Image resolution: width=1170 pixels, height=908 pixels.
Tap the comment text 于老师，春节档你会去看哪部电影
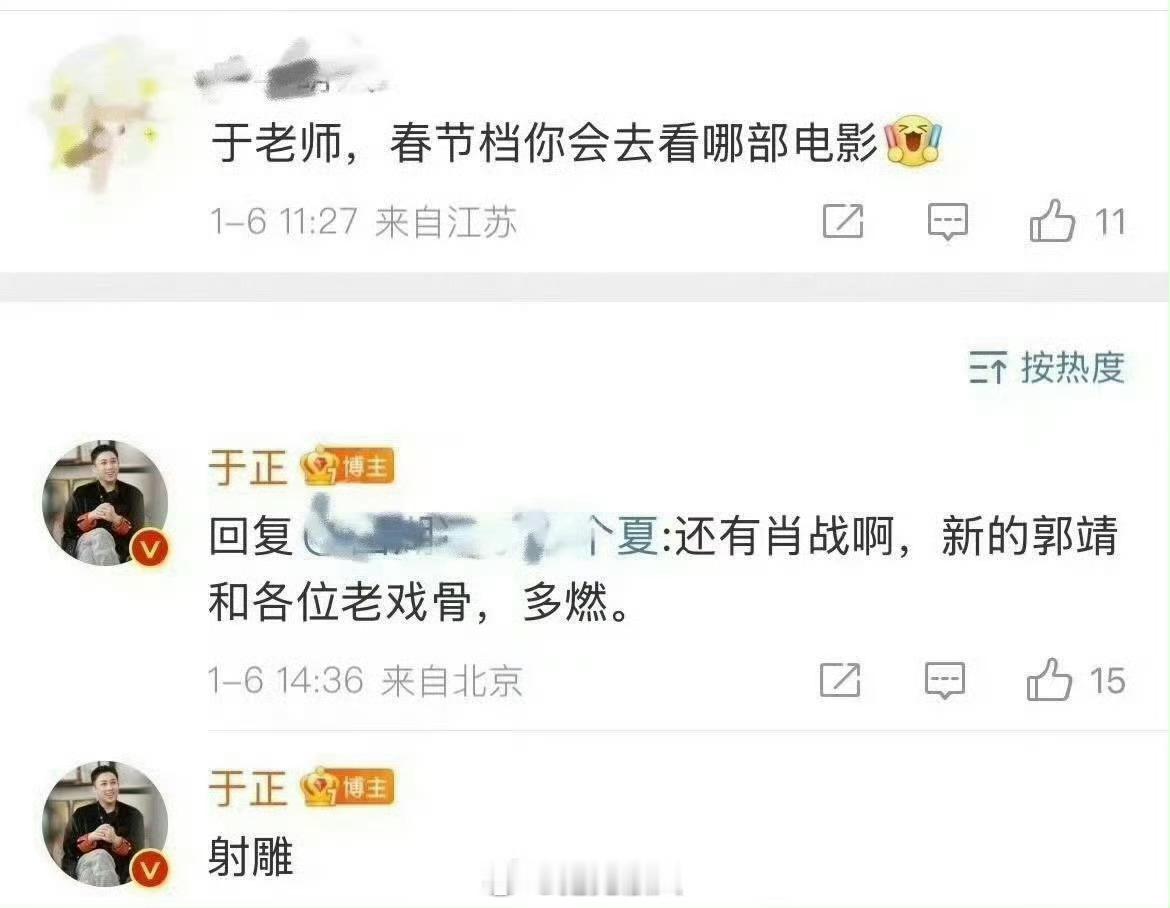pyautogui.click(x=545, y=142)
